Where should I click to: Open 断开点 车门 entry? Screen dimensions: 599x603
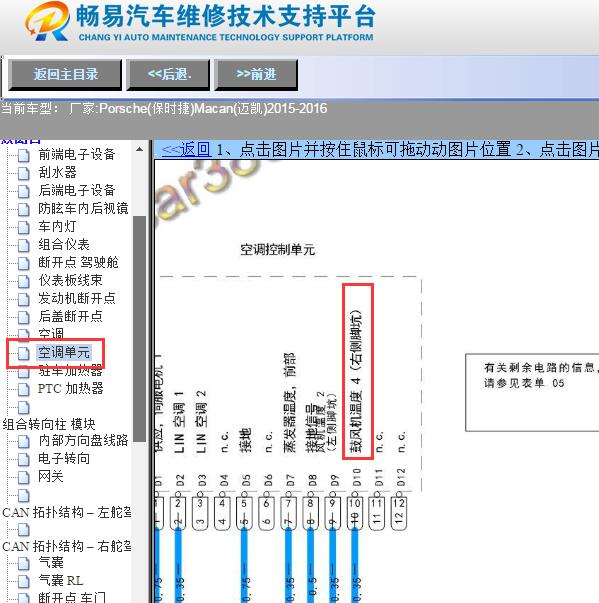click(x=72, y=597)
